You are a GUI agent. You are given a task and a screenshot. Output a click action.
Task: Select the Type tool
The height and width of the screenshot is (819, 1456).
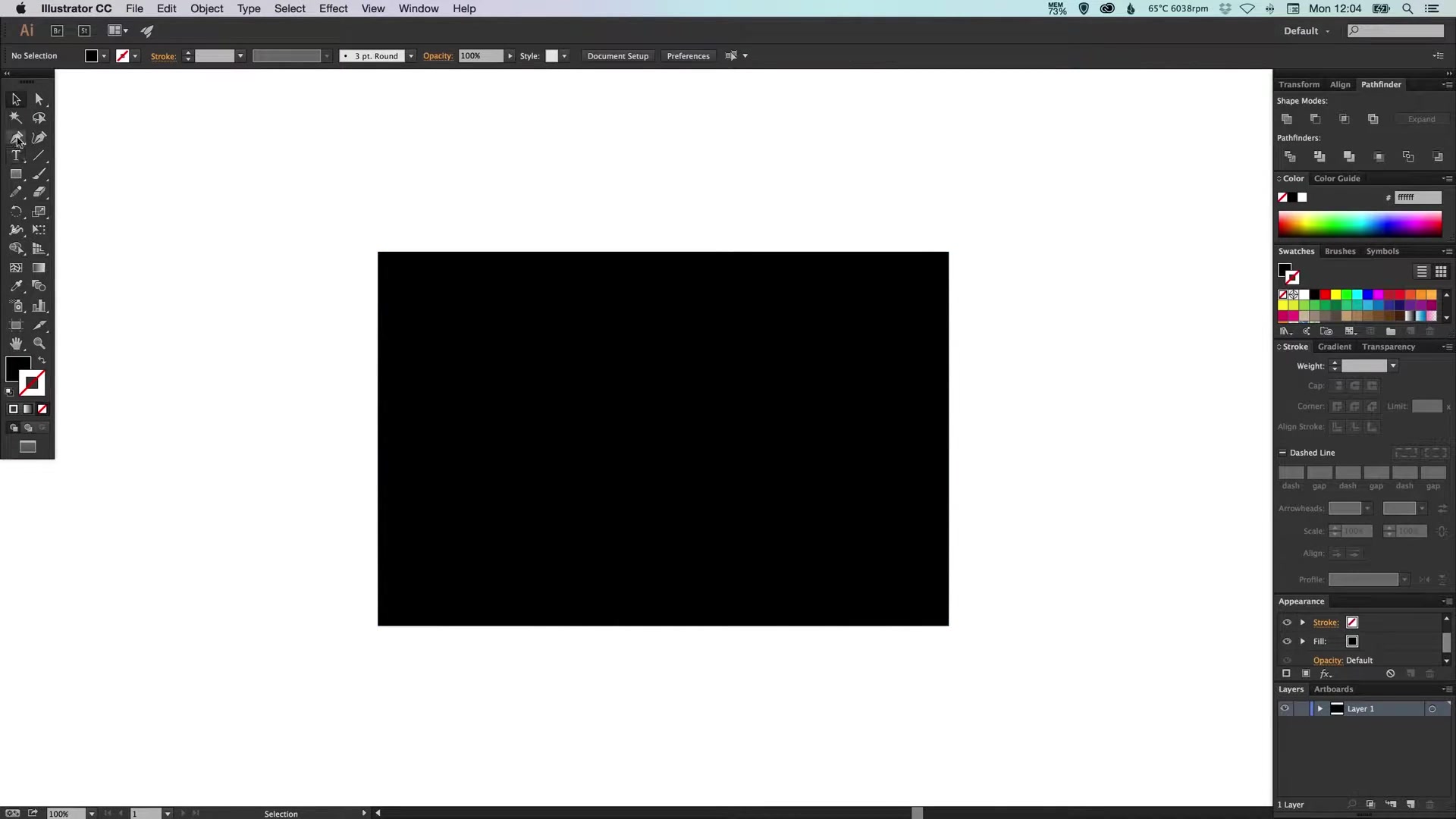15,155
